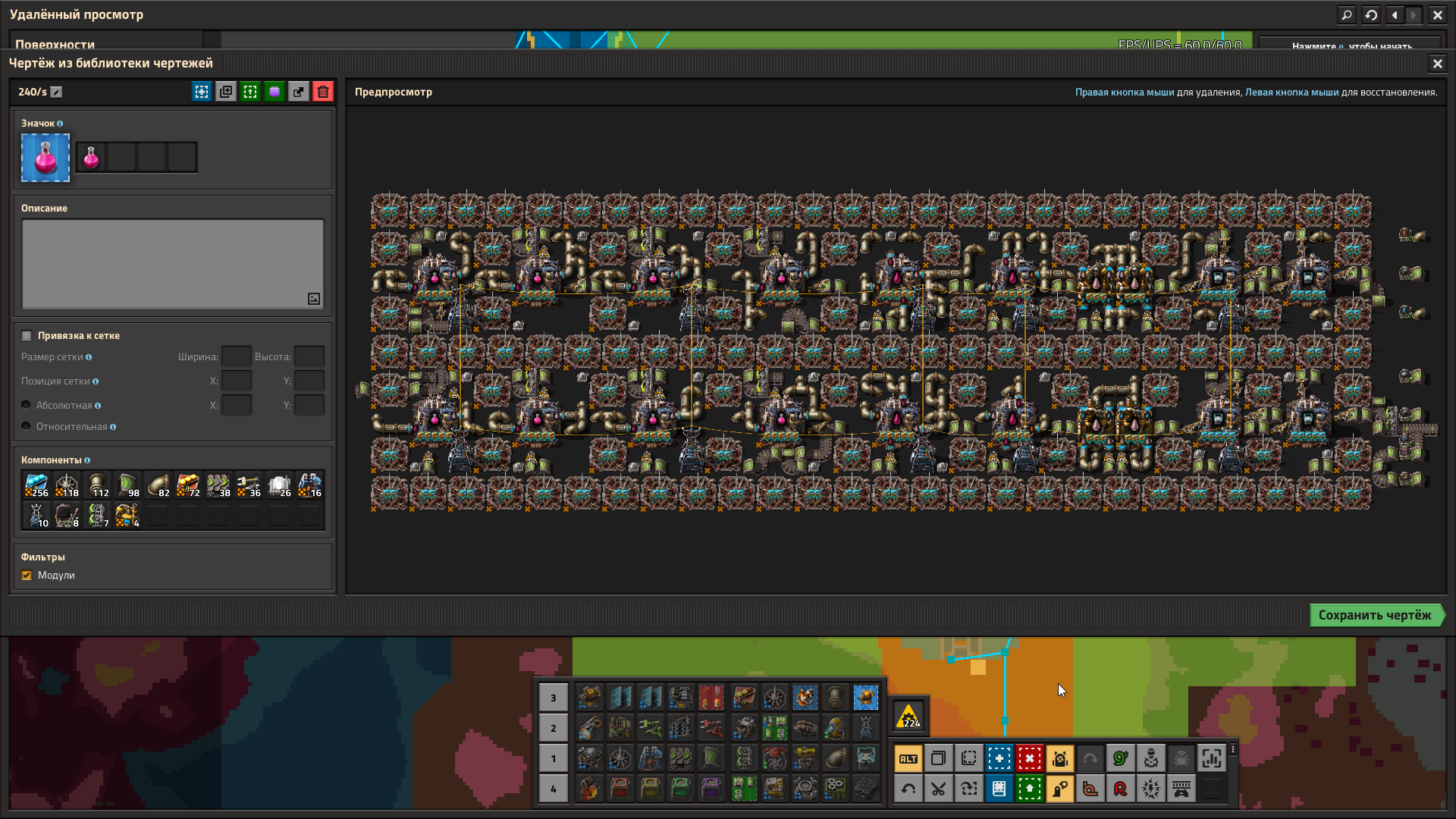Go back with the left arrow in header
Screen dimensions: 1456x819
[x=1395, y=14]
